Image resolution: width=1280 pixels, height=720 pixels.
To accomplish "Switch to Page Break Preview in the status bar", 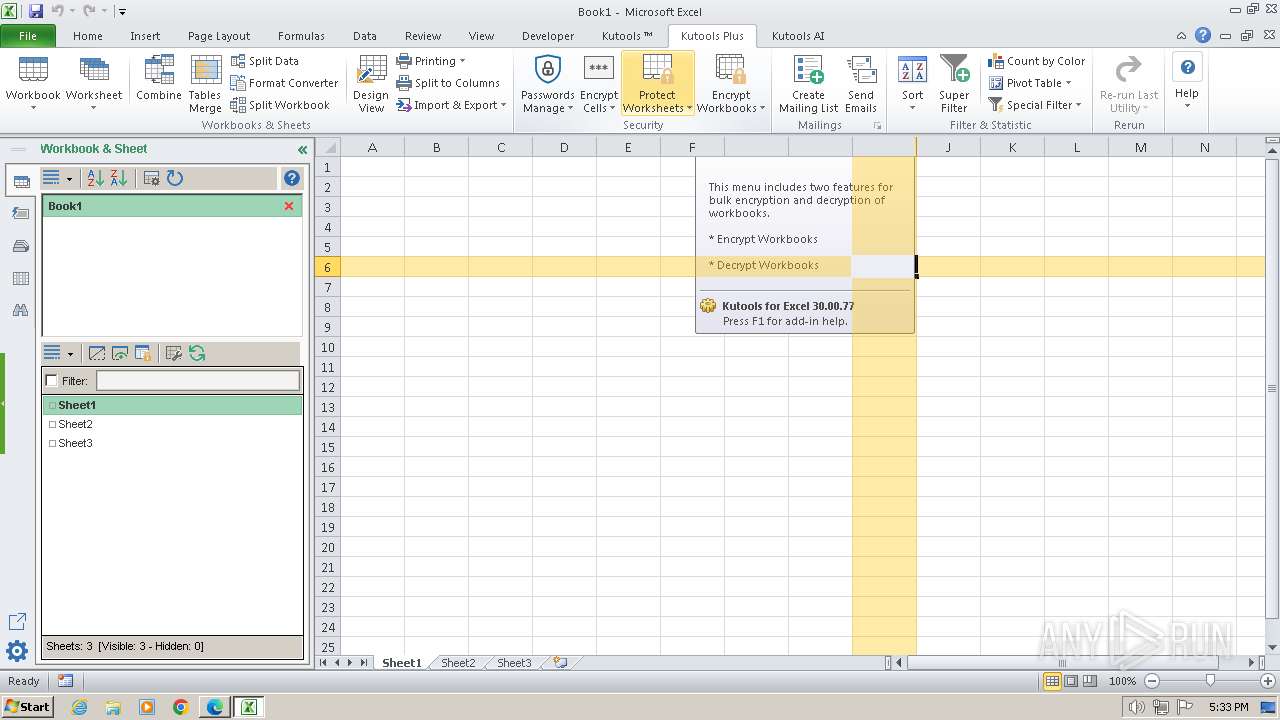I will click(x=1090, y=681).
